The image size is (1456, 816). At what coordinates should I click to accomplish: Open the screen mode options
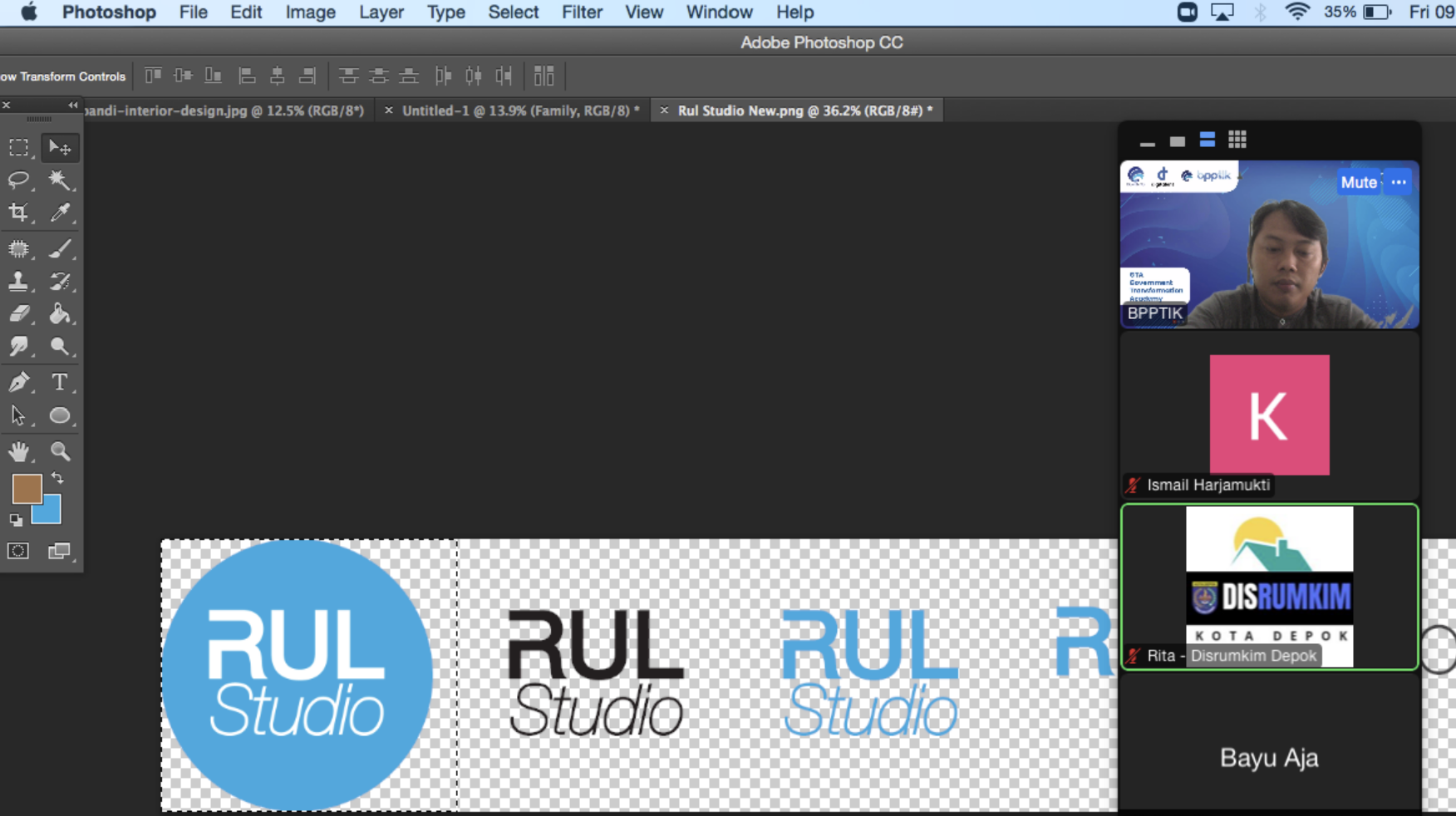[59, 551]
